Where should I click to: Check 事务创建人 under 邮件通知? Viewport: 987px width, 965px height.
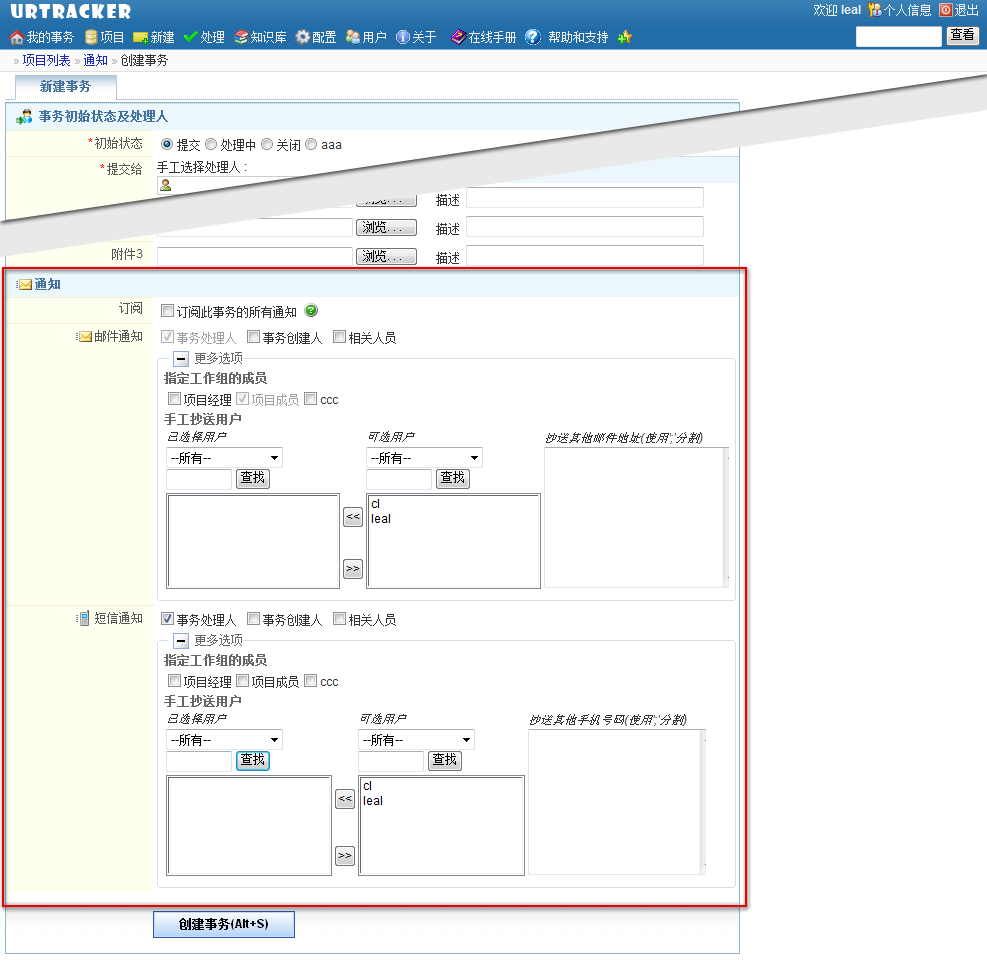(x=254, y=337)
